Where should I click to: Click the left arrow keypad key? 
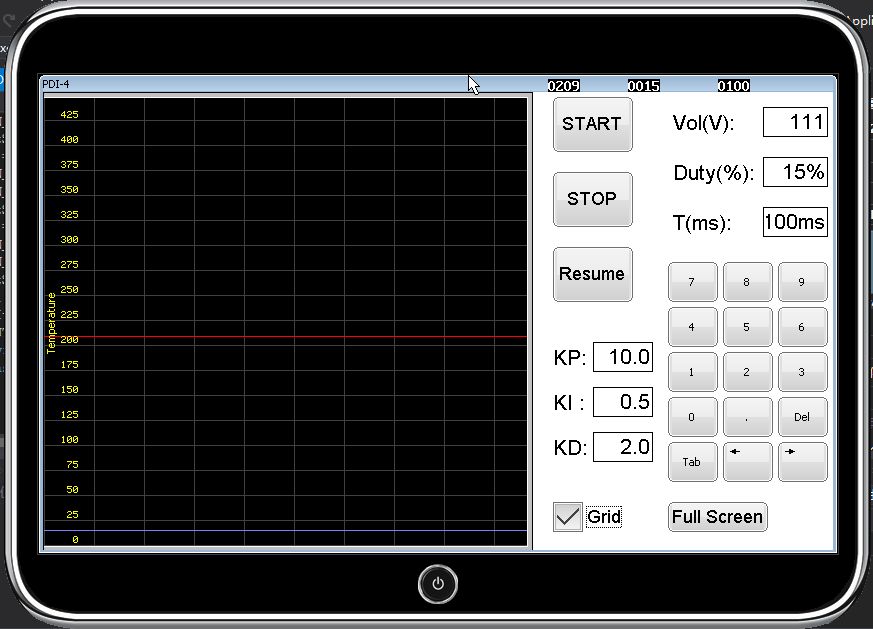pyautogui.click(x=747, y=462)
